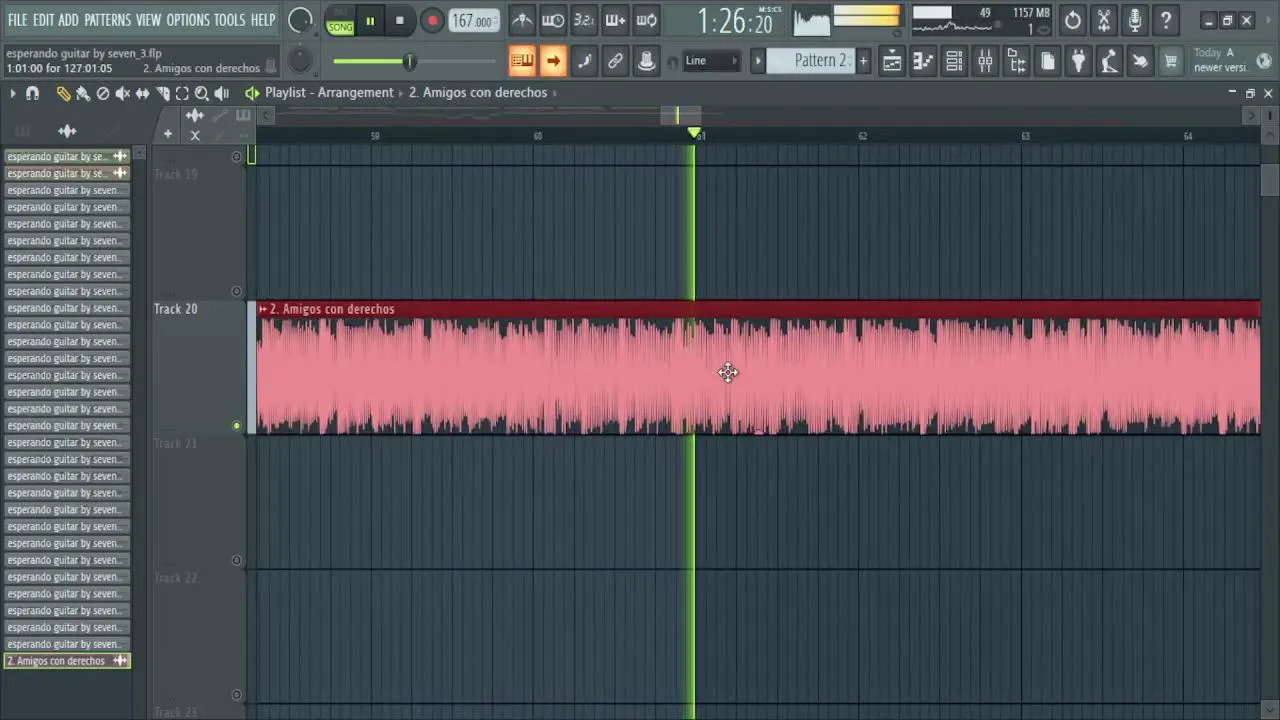This screenshot has width=1280, height=720.
Task: Toggle the step editing mode button
Action: [584, 61]
